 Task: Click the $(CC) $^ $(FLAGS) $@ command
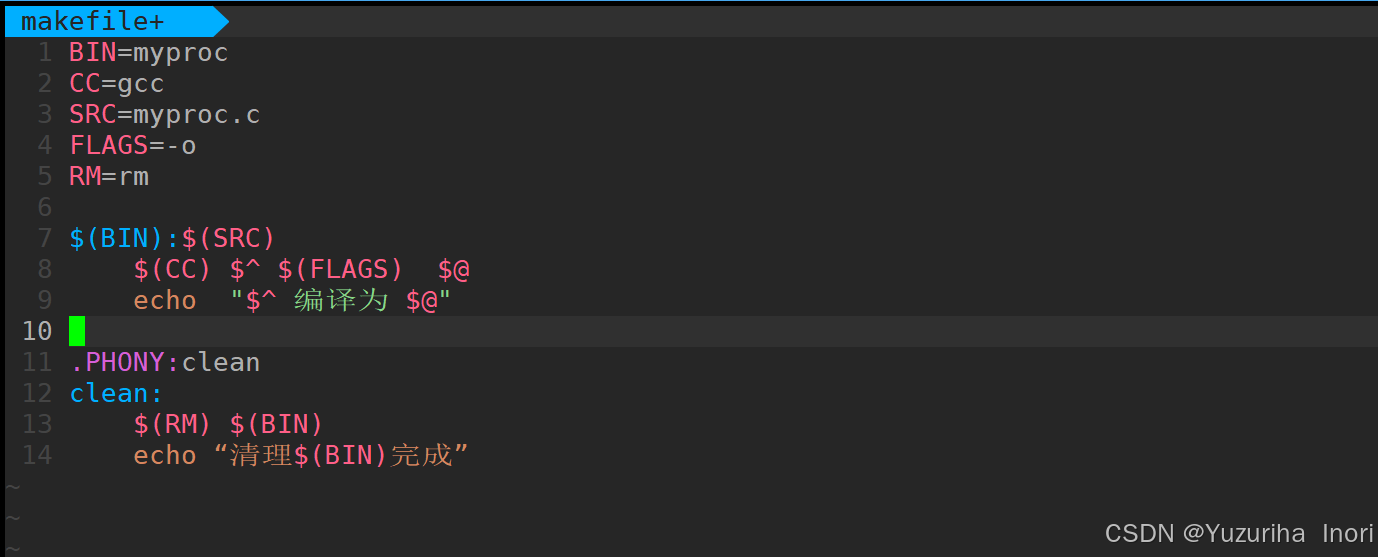coord(302,269)
